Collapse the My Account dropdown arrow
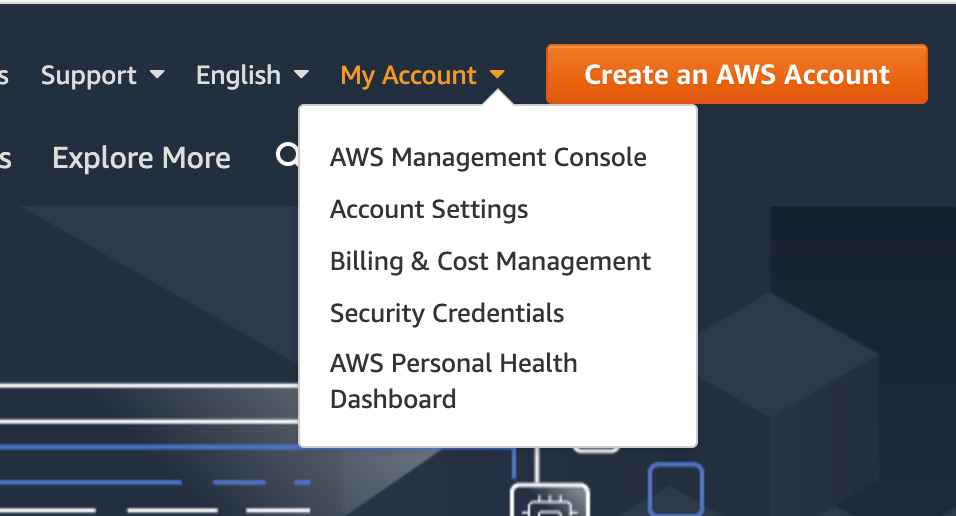956x516 pixels. [x=497, y=75]
